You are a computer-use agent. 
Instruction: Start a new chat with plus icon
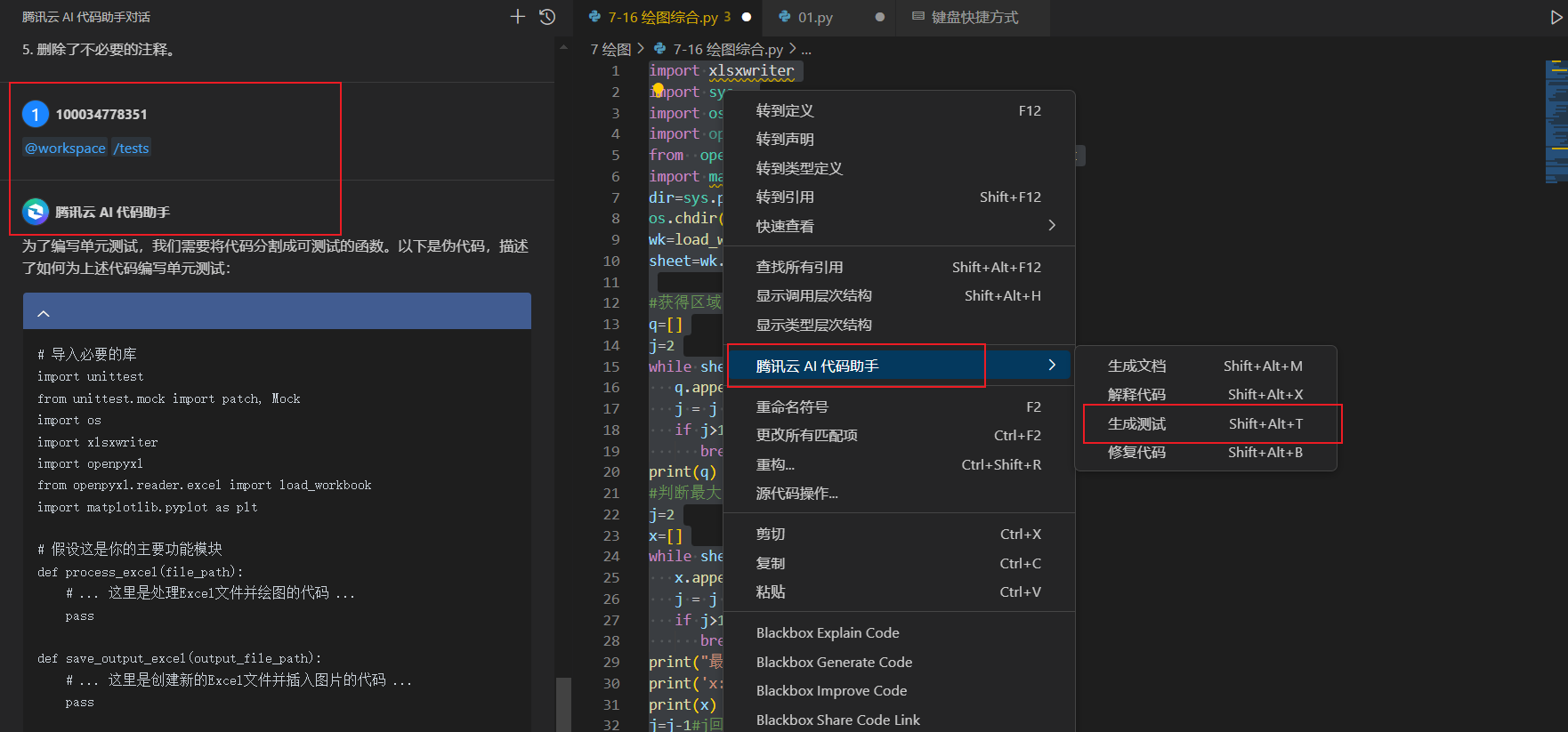click(517, 17)
